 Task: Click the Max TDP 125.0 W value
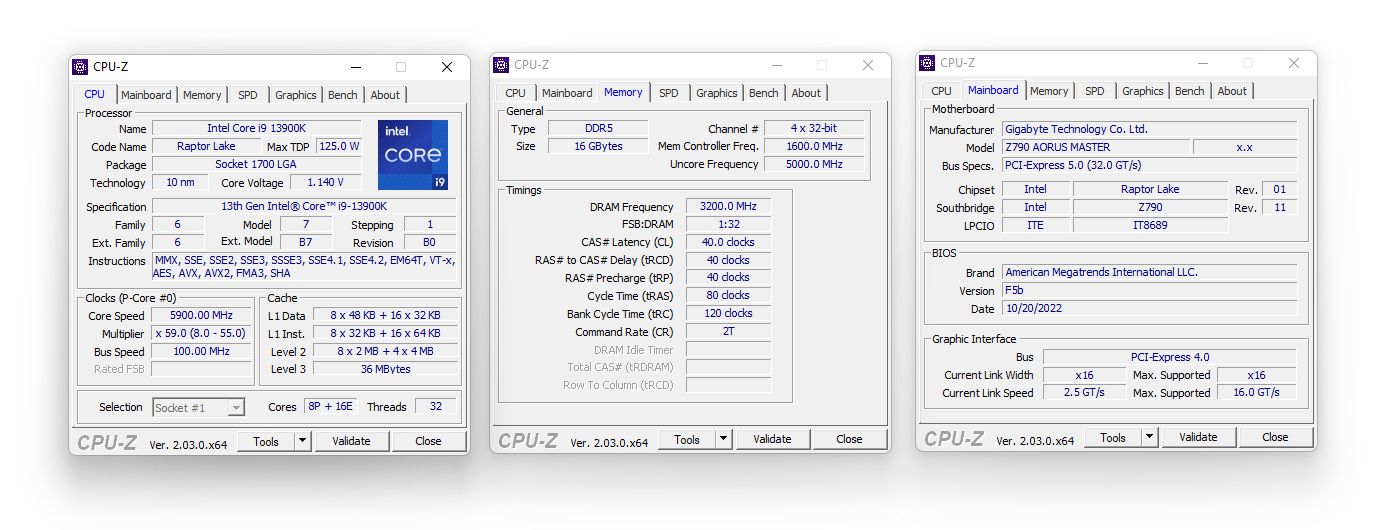point(339,147)
